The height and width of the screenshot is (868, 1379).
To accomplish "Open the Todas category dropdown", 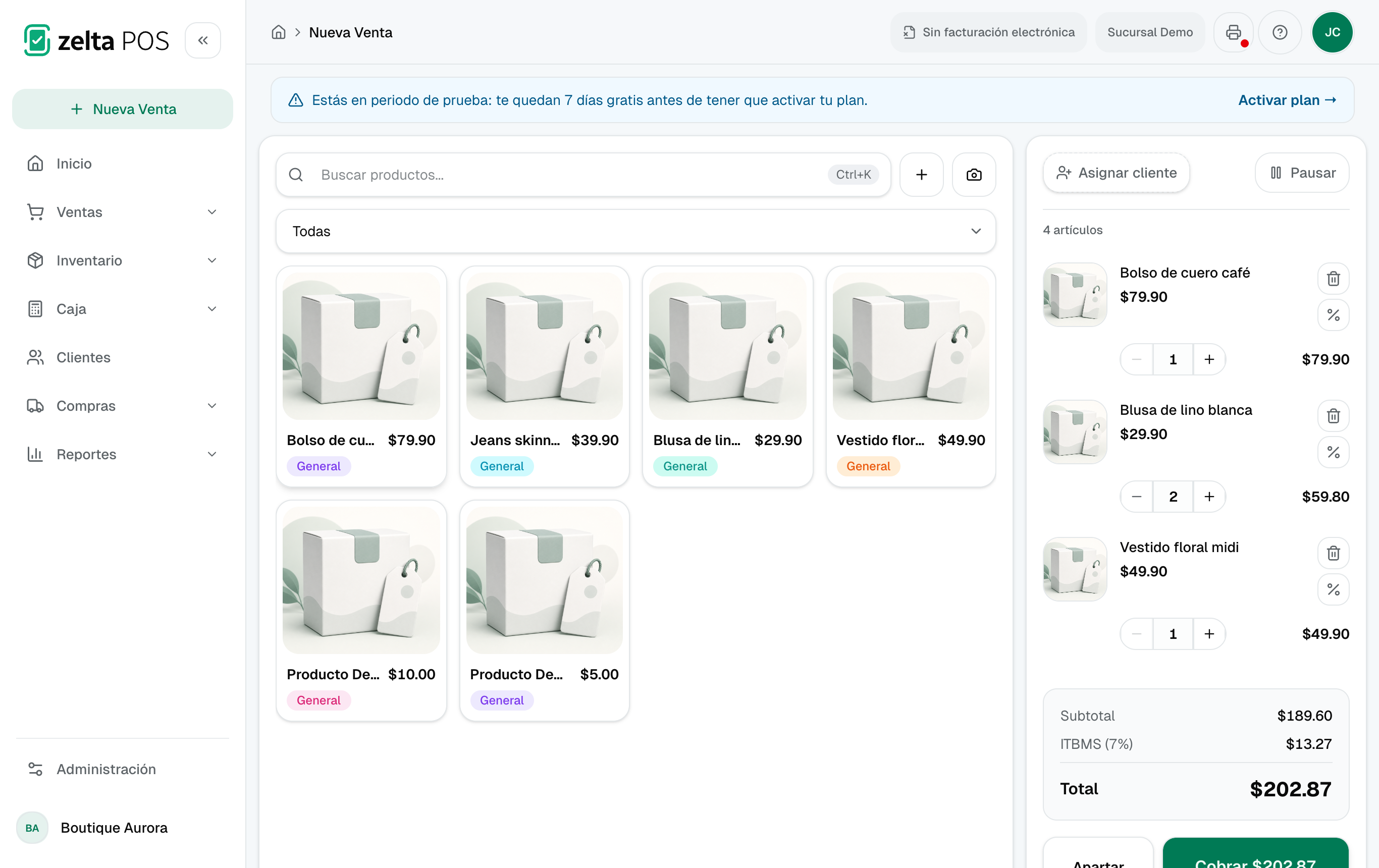I will point(635,231).
